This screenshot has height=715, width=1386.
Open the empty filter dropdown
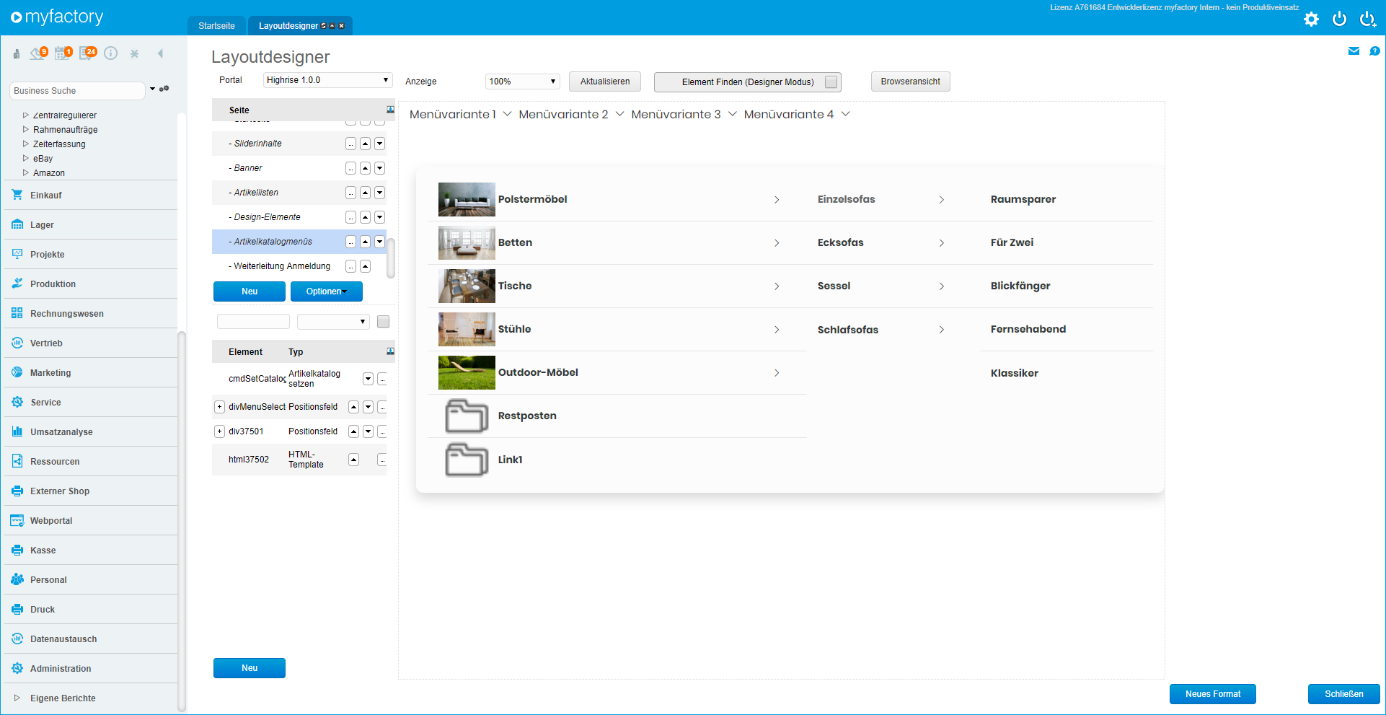334,322
